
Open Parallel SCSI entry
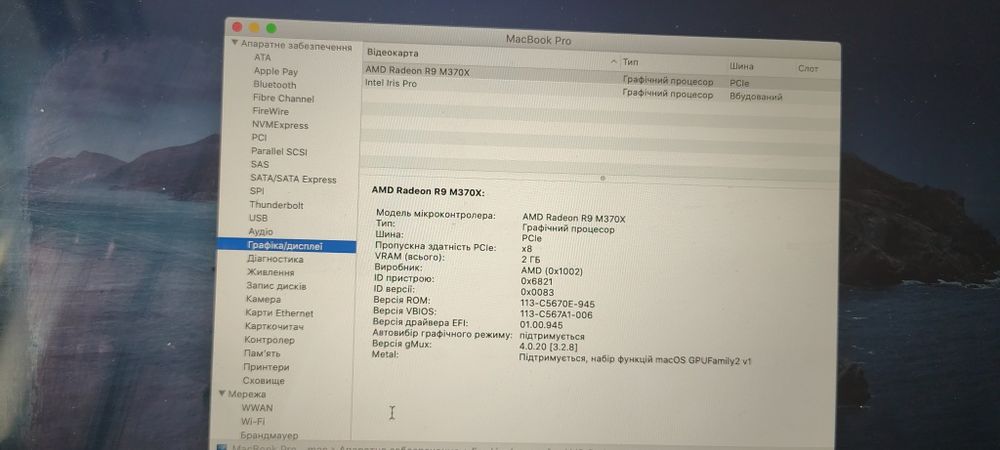(279, 152)
